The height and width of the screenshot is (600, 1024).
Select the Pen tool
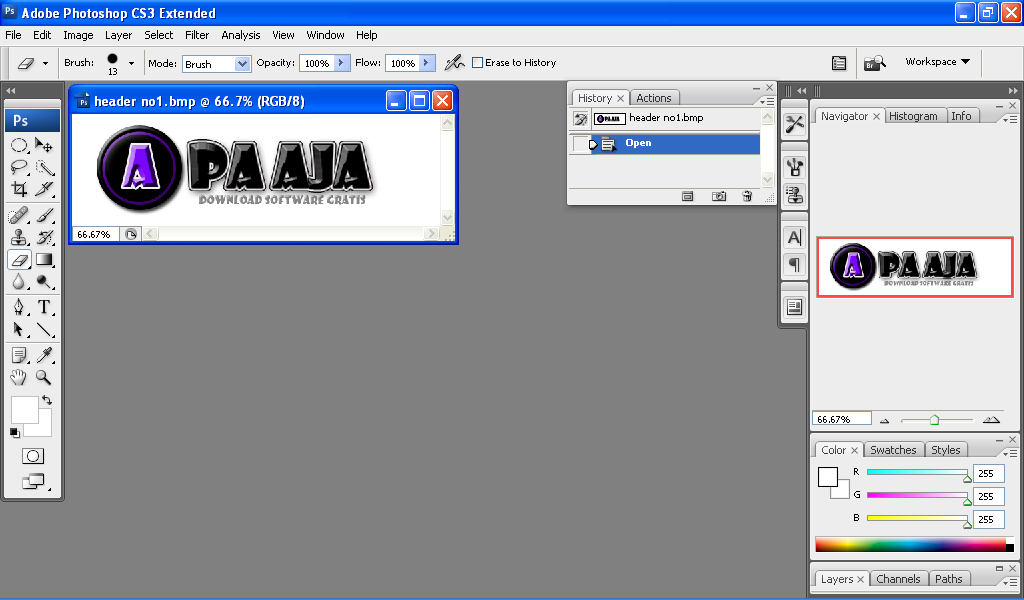pyautogui.click(x=19, y=307)
